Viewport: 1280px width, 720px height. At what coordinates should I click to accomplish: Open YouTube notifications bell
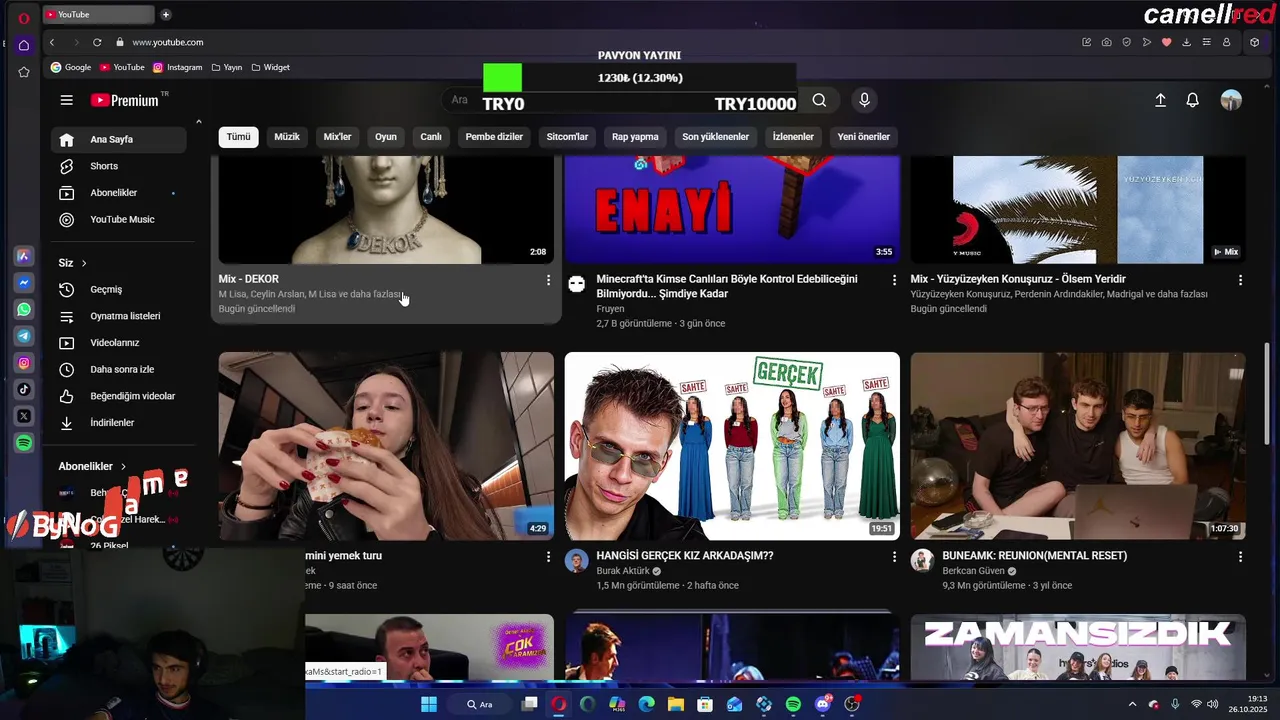[1192, 100]
